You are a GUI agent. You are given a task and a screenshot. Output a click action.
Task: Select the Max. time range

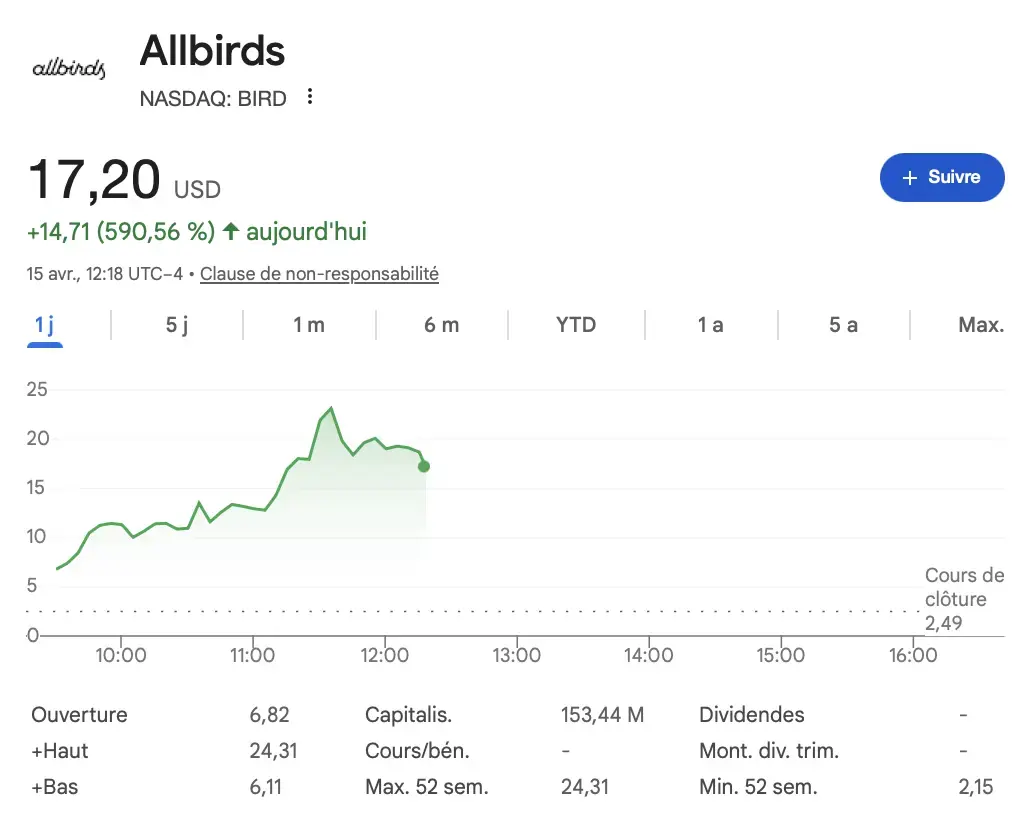pos(981,324)
